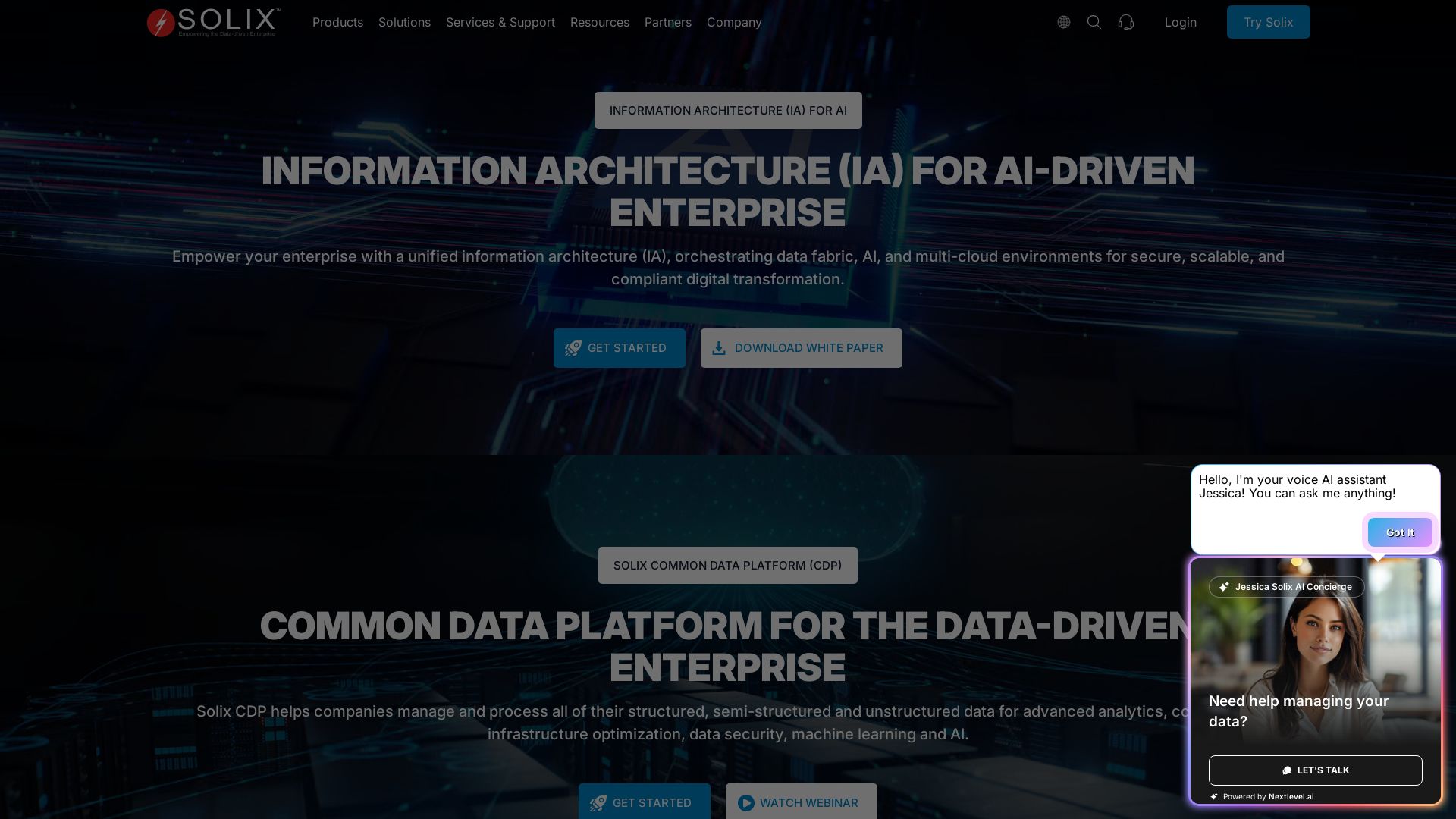Open the Services & Support menu

pyautogui.click(x=500, y=22)
